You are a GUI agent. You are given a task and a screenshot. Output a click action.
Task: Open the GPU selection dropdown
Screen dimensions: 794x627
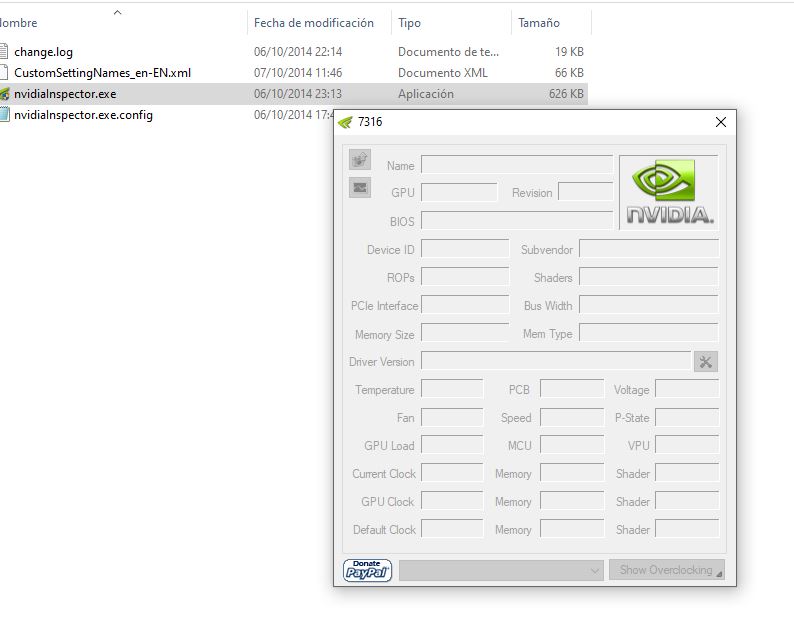click(501, 570)
